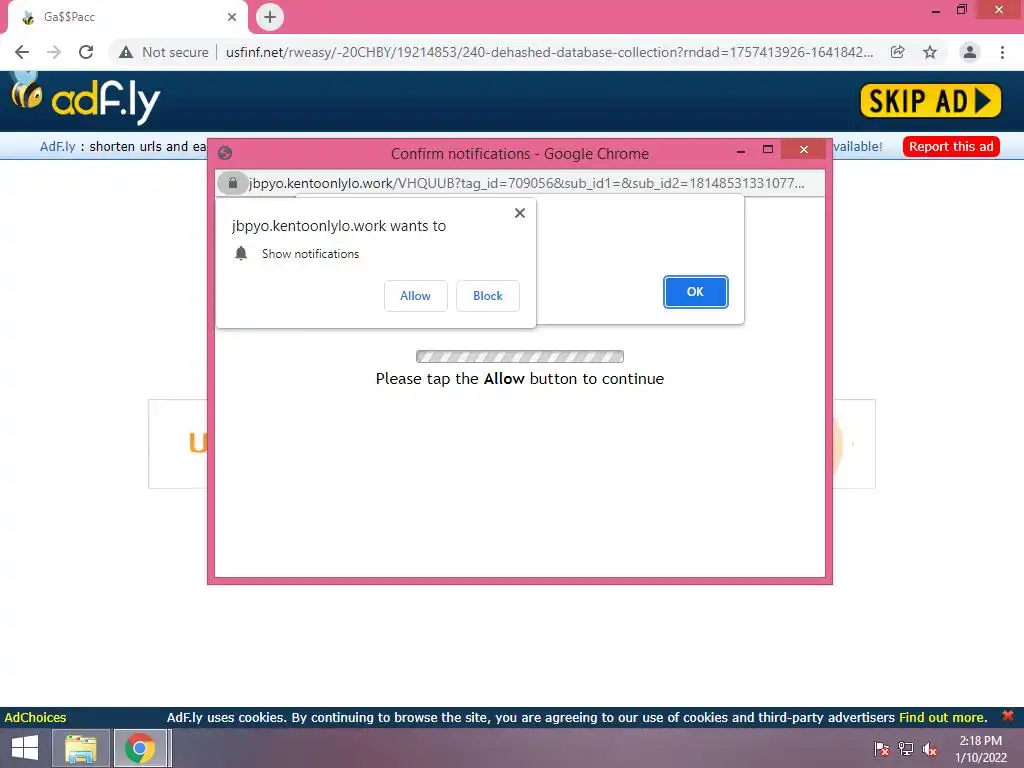Click the AdChoices link
Screen dimensions: 1024x768
35,717
